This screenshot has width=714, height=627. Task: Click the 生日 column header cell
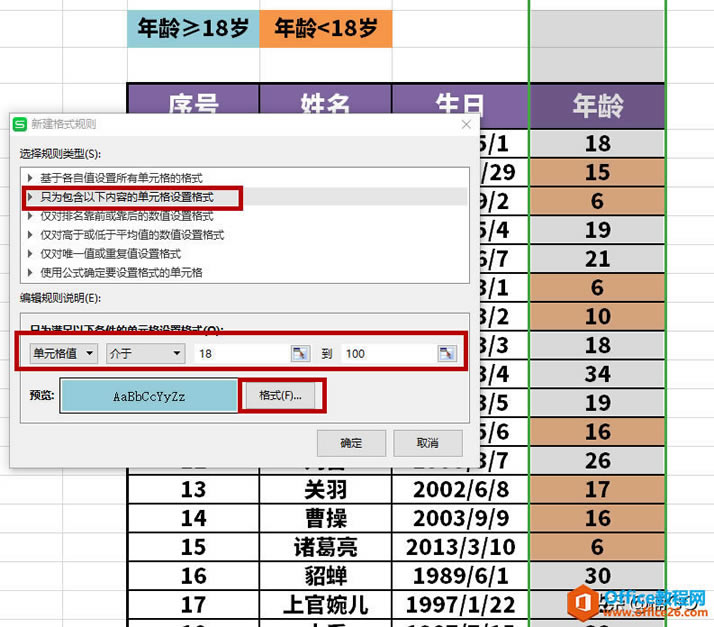click(x=460, y=99)
